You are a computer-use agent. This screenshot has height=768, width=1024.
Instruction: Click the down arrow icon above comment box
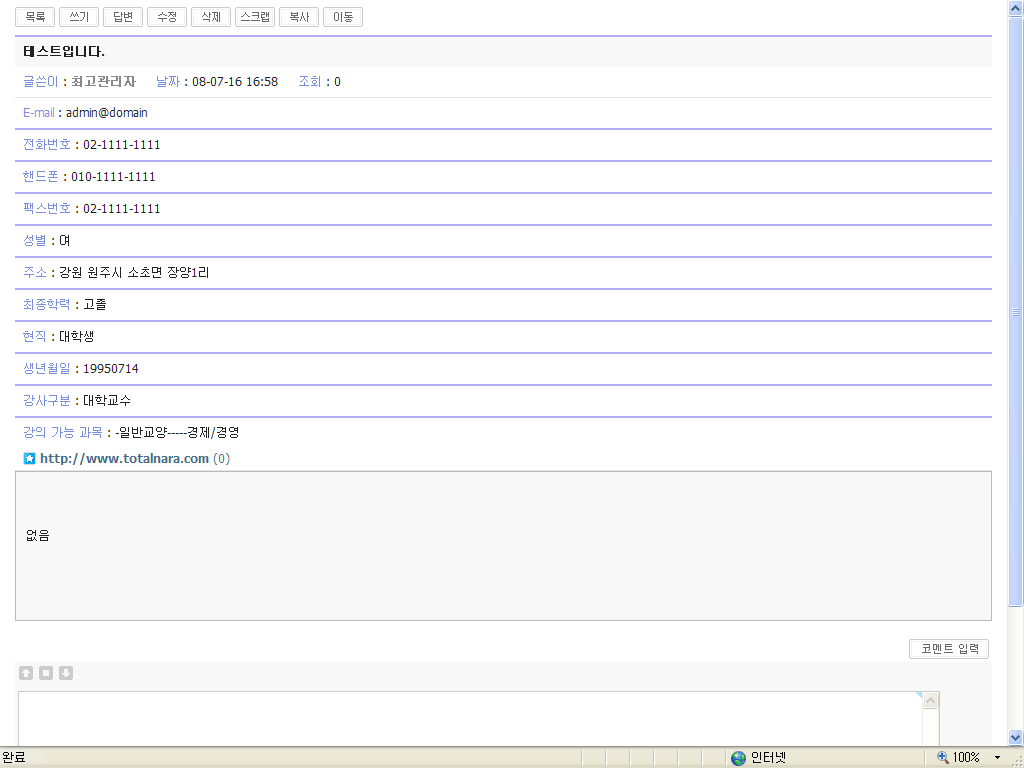pos(66,673)
